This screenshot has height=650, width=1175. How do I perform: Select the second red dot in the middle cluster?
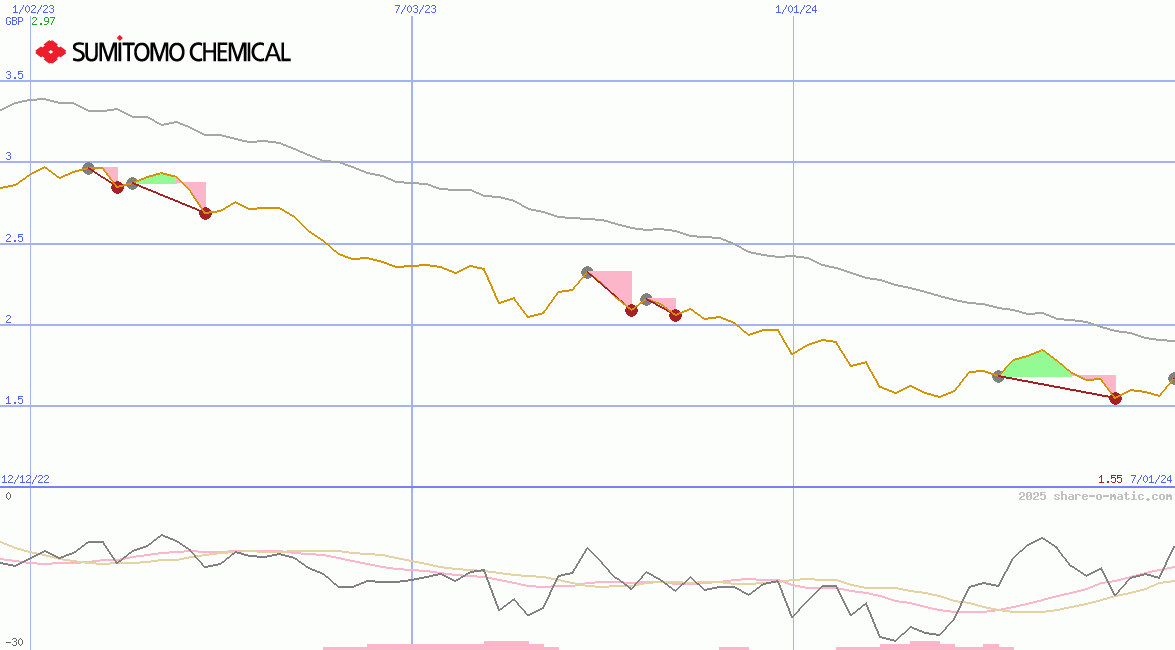tap(674, 314)
